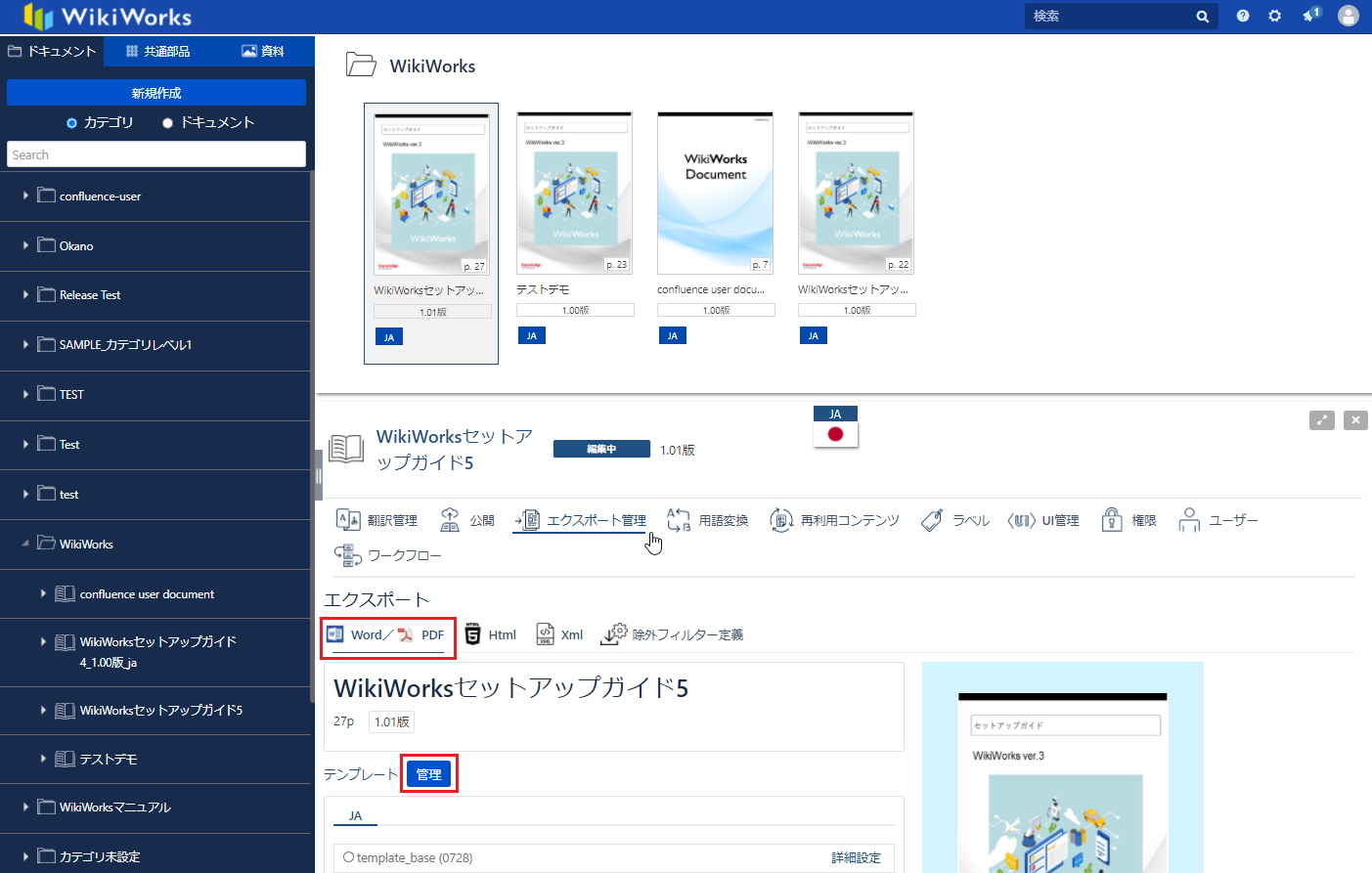Click the publish (公開) icon
1372x873 pixels.
(x=450, y=520)
